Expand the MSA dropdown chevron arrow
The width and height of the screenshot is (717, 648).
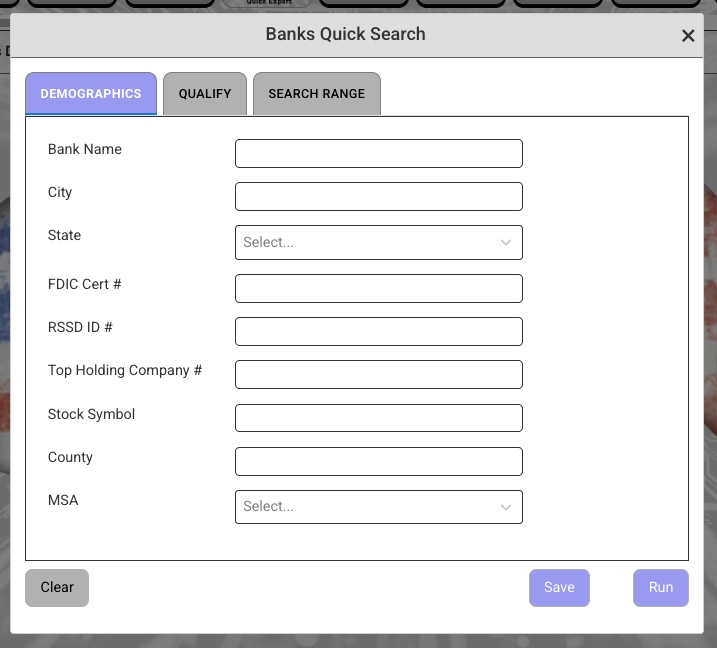[x=506, y=507]
